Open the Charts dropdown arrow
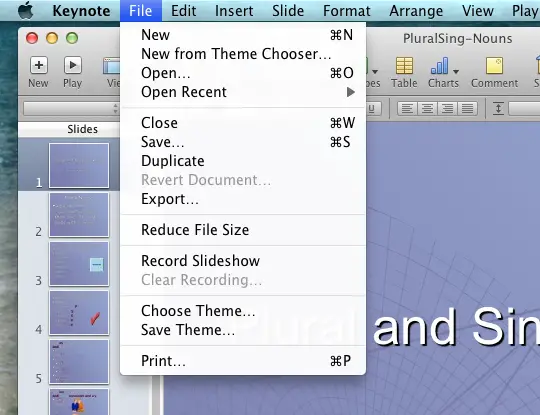The width and height of the screenshot is (540, 415). click(456, 72)
